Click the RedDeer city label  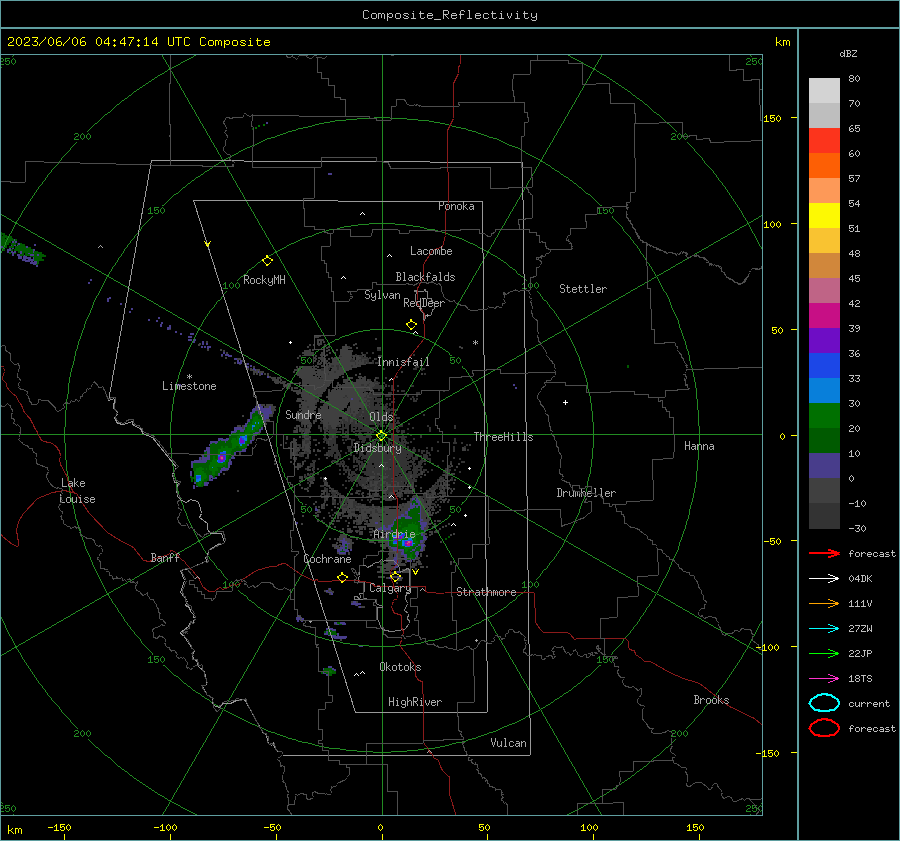pyautogui.click(x=424, y=303)
